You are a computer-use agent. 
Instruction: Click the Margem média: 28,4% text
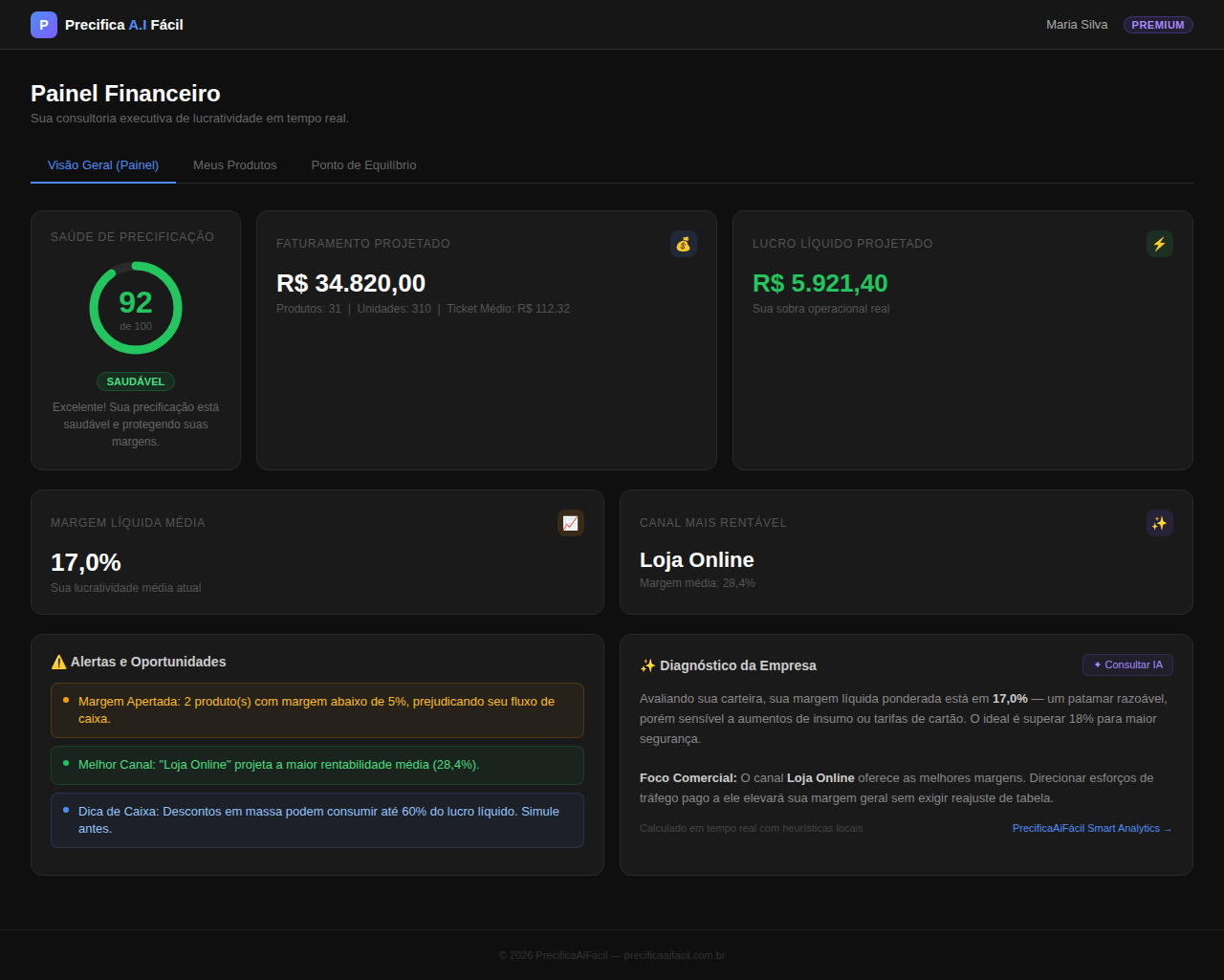(x=697, y=583)
